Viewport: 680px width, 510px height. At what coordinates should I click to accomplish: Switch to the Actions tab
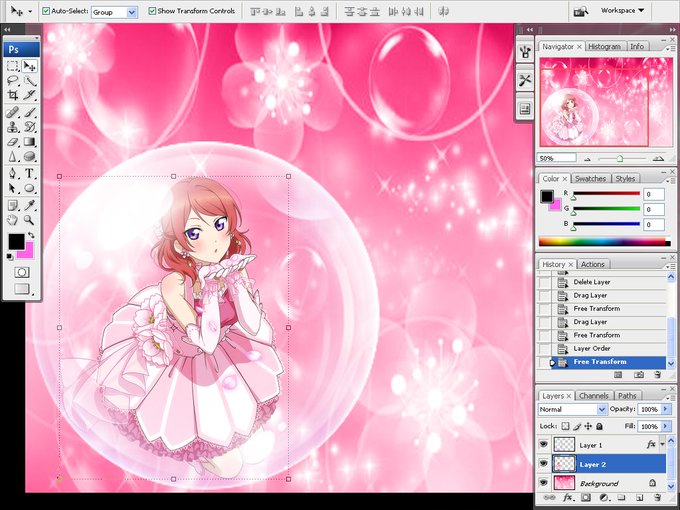593,264
